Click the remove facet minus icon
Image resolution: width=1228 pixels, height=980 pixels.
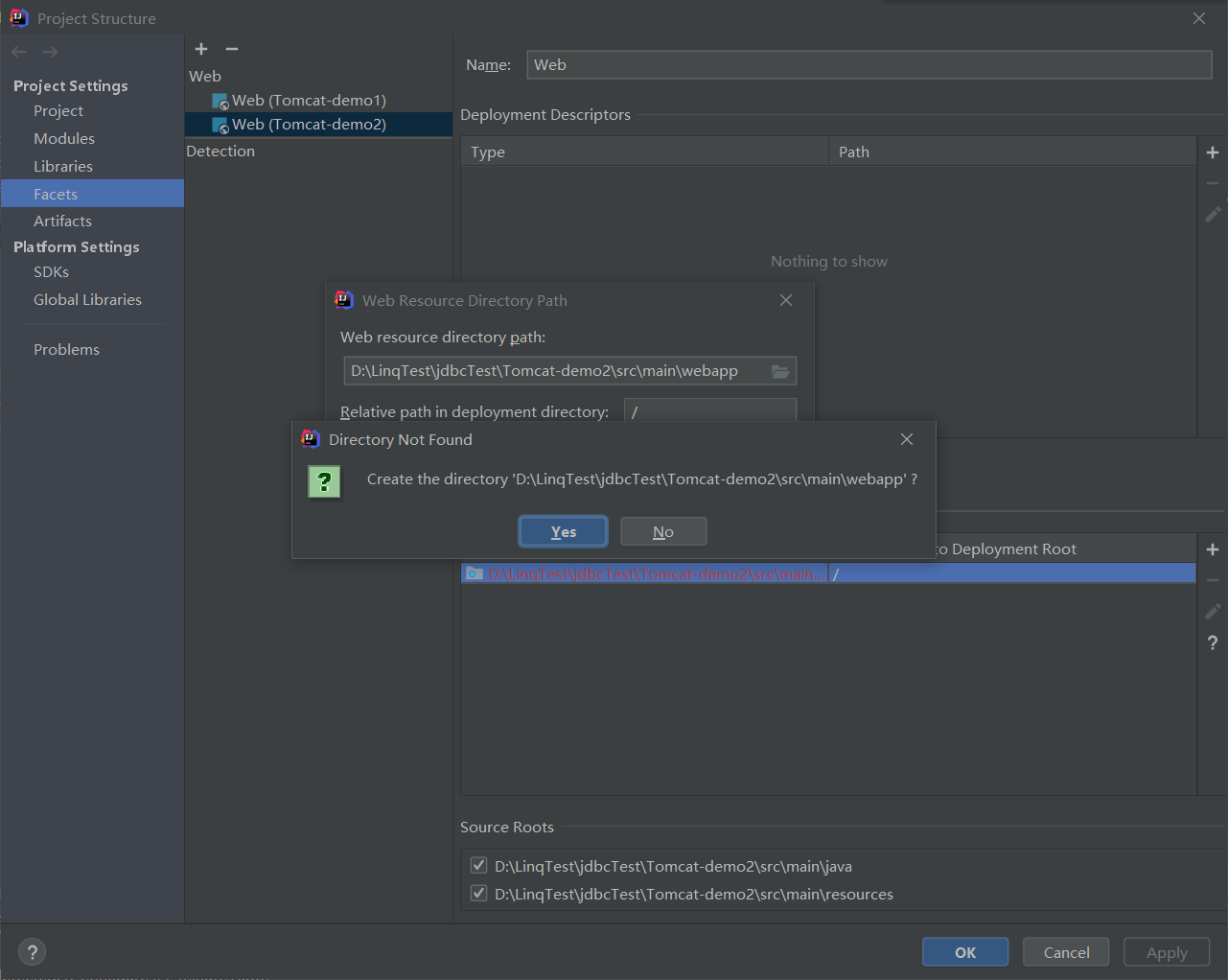[232, 49]
